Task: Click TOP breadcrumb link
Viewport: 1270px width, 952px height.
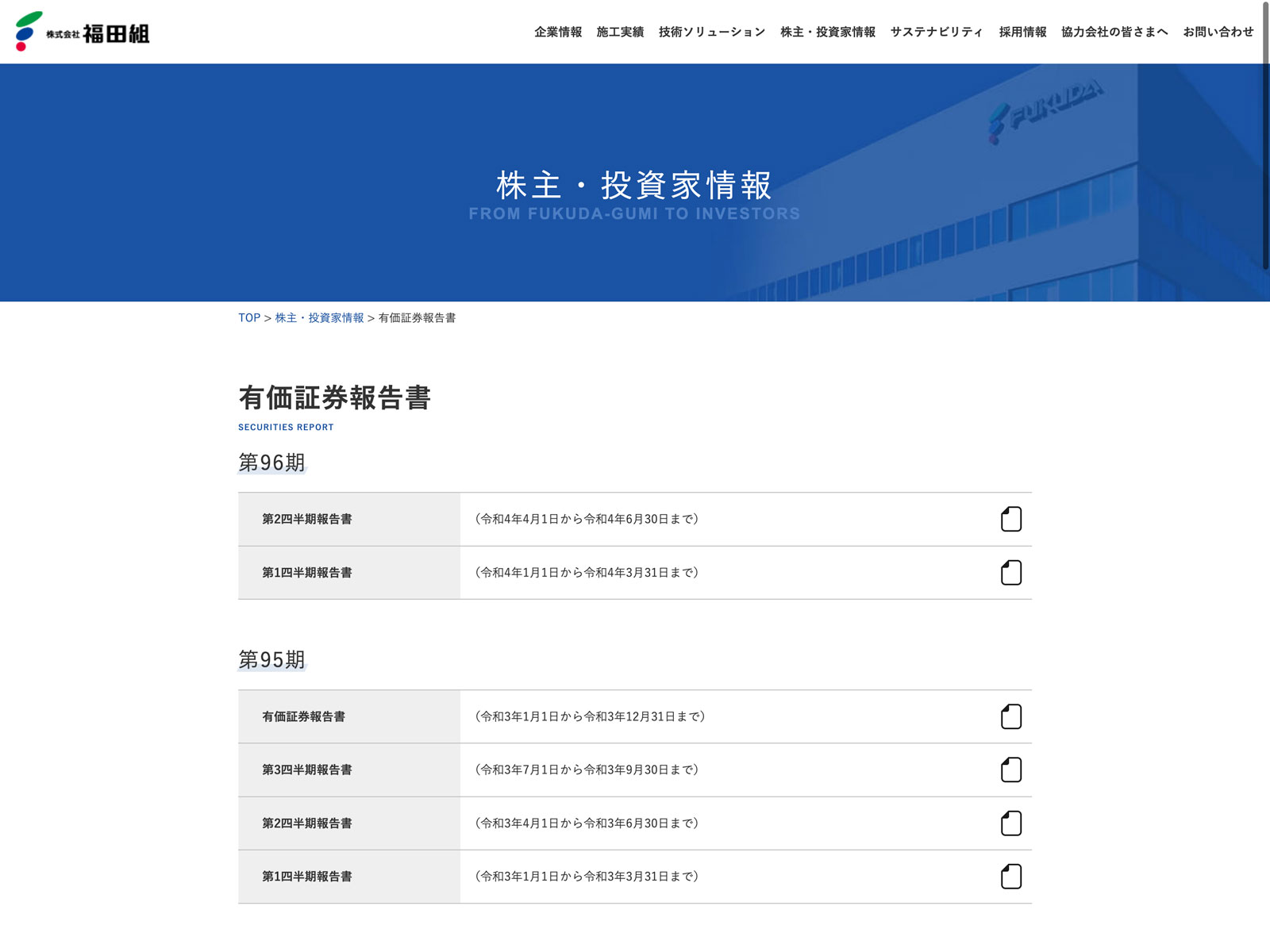Action: [249, 317]
